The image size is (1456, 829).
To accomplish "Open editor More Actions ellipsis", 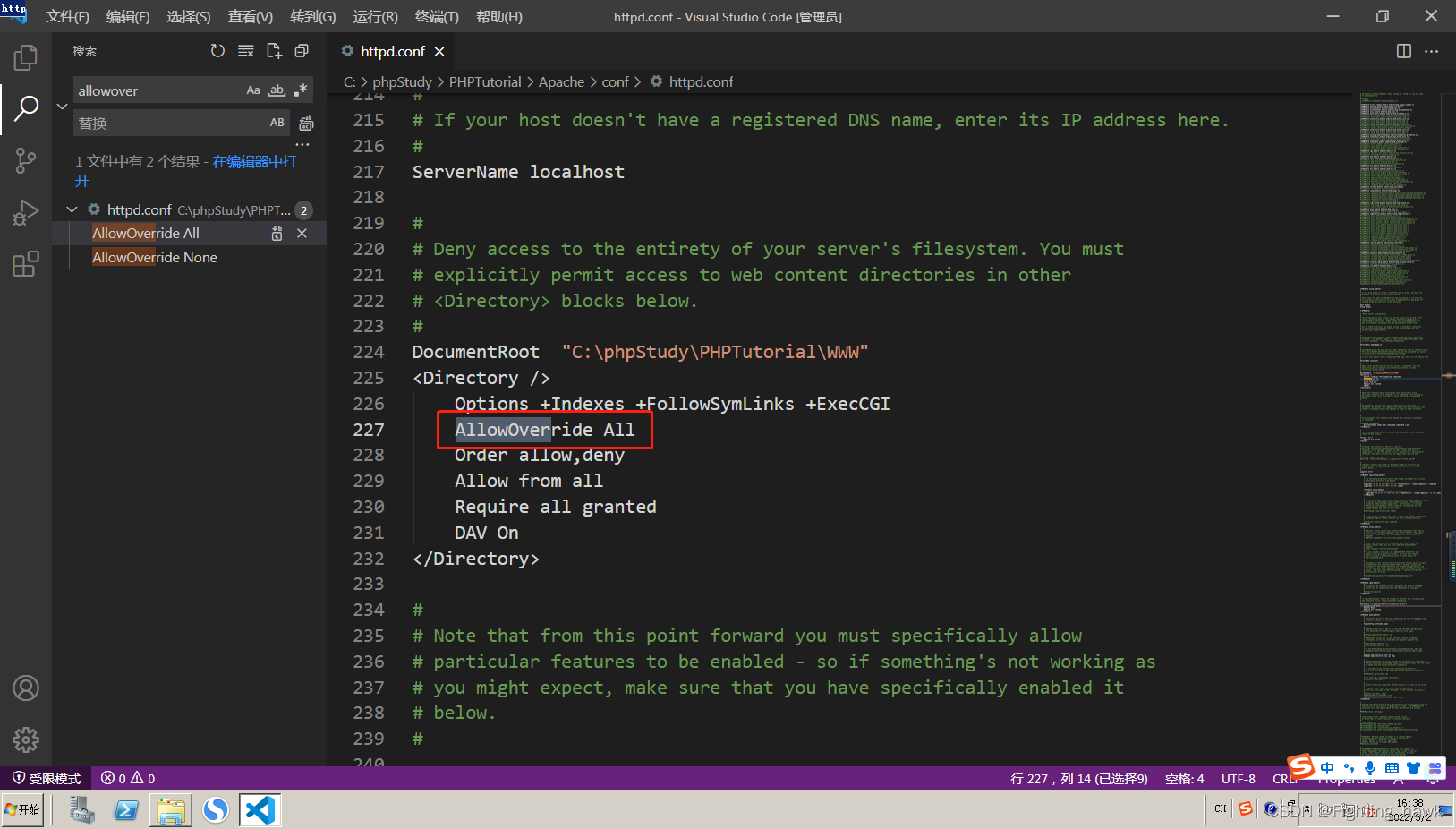I will (1432, 51).
